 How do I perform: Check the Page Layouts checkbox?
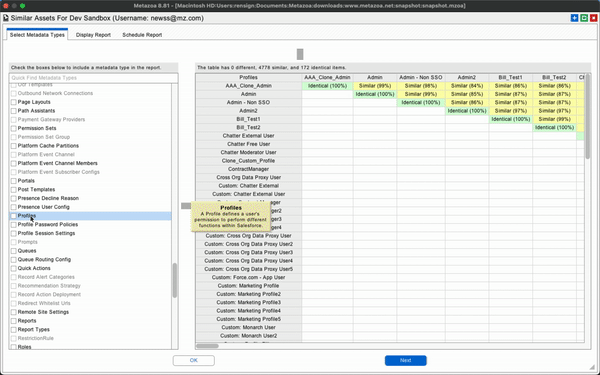pyautogui.click(x=14, y=102)
